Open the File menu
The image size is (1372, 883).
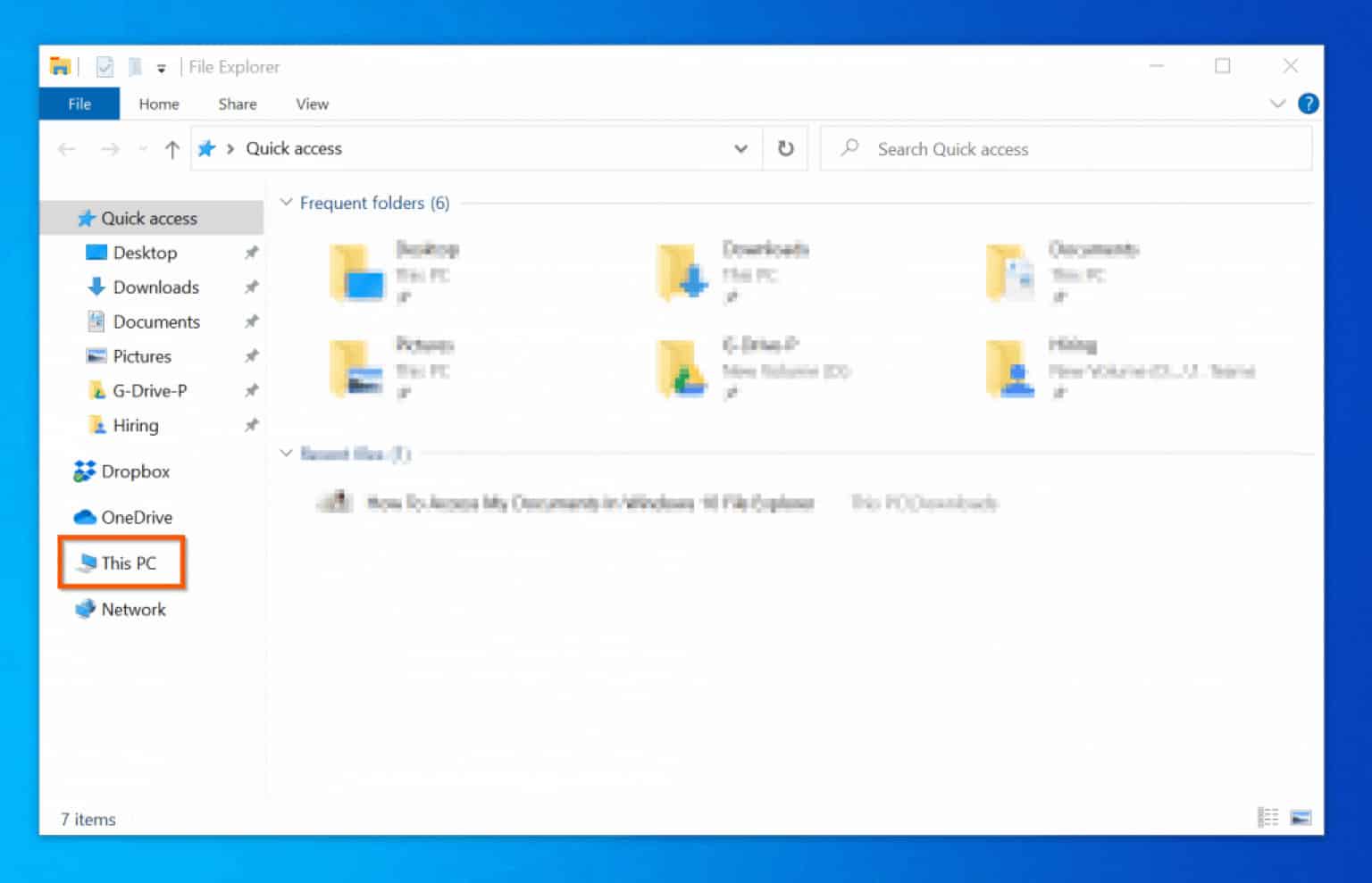pos(79,104)
